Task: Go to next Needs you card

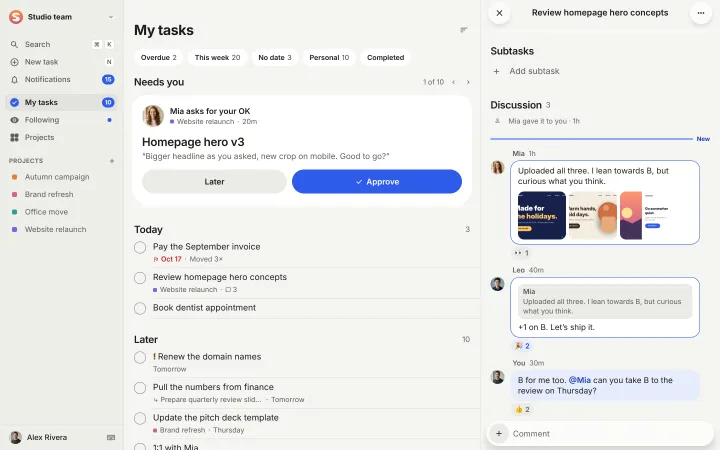Action: [x=468, y=82]
